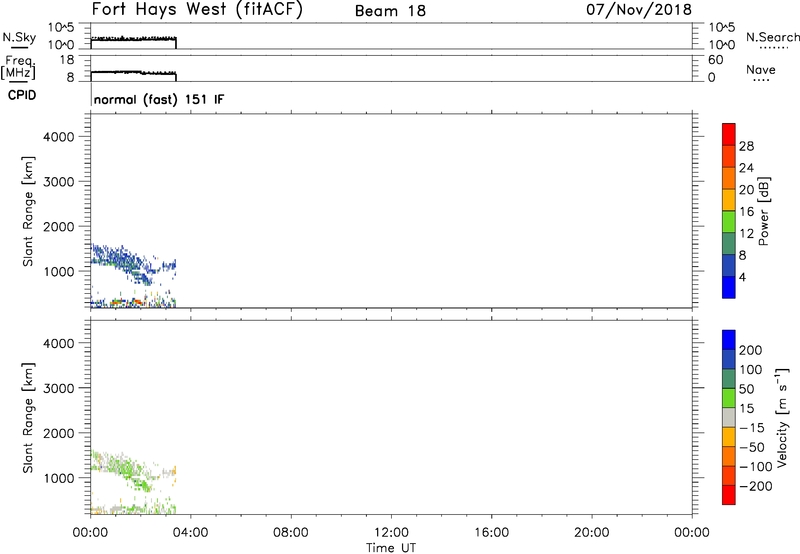The image size is (800, 554).
Task: Click the red bottom velocity colorbar swatch
Action: click(729, 495)
